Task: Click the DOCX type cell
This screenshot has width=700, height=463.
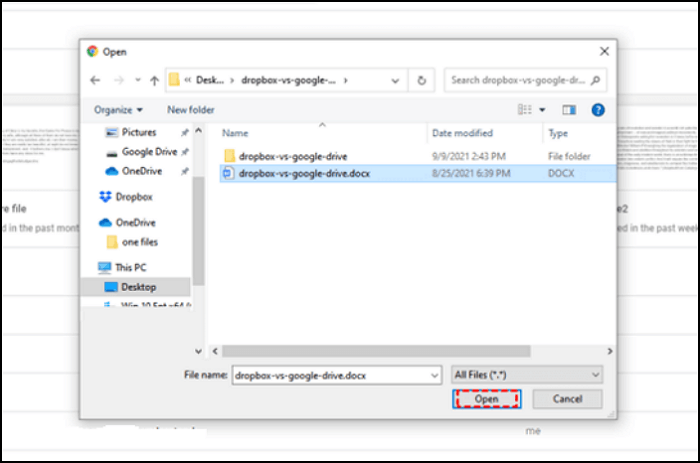Action: tap(561, 173)
